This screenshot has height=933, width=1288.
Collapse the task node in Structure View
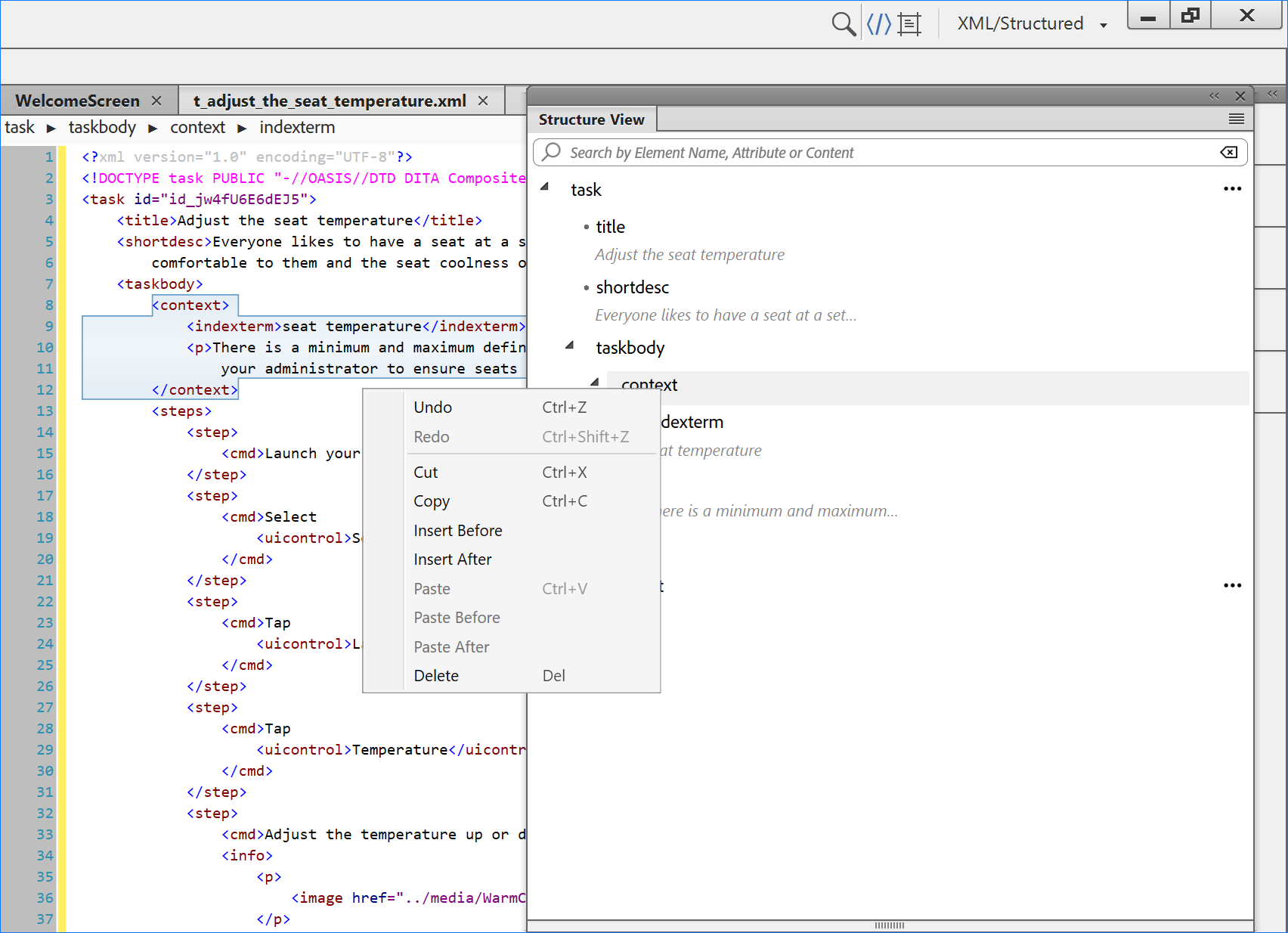(x=544, y=187)
